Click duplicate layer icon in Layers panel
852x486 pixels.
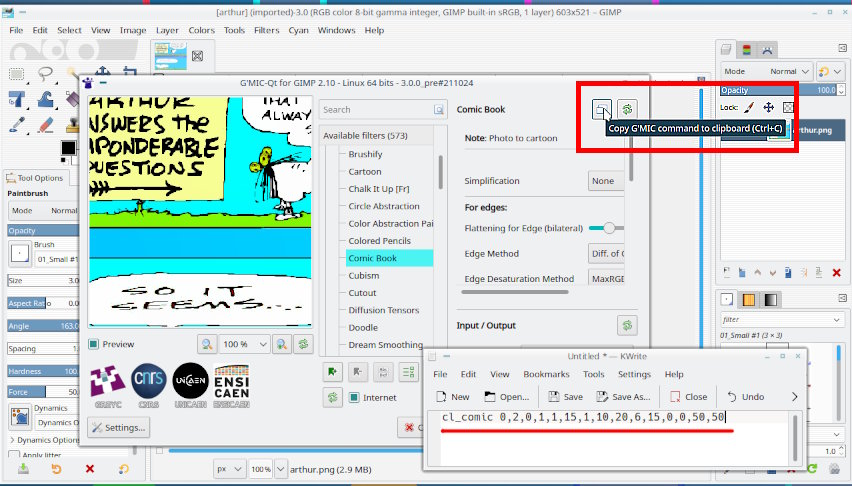point(788,273)
